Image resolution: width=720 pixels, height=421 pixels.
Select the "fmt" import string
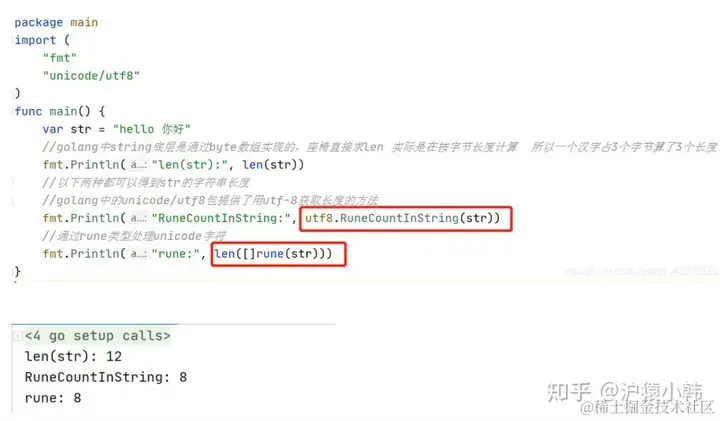[x=60, y=58]
